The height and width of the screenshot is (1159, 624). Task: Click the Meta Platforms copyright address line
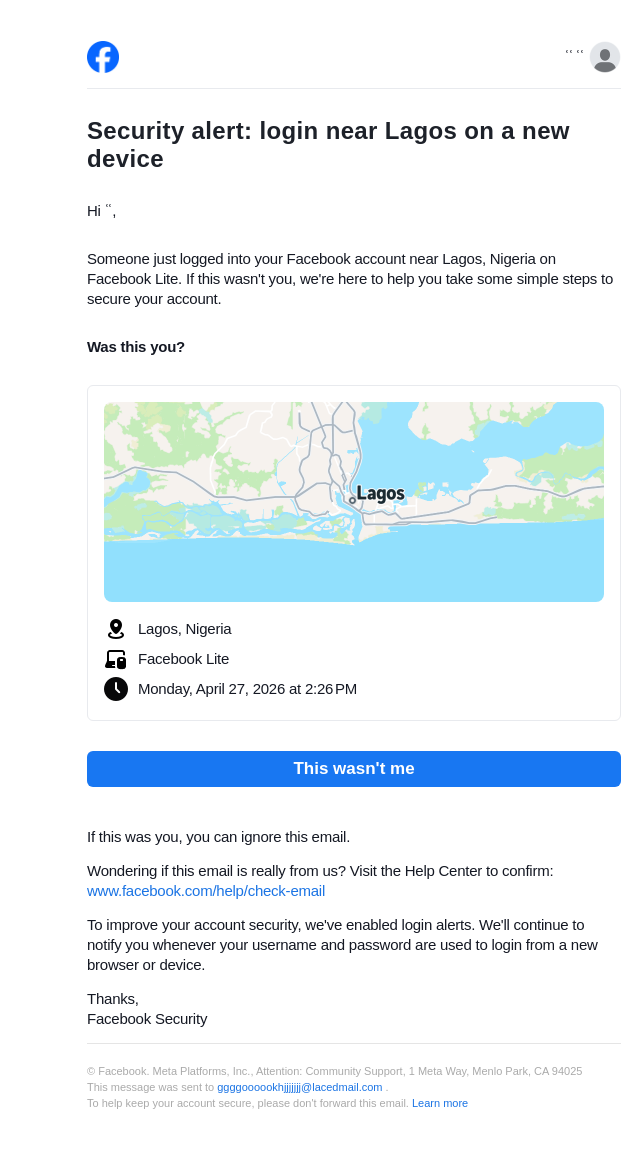tap(334, 1071)
